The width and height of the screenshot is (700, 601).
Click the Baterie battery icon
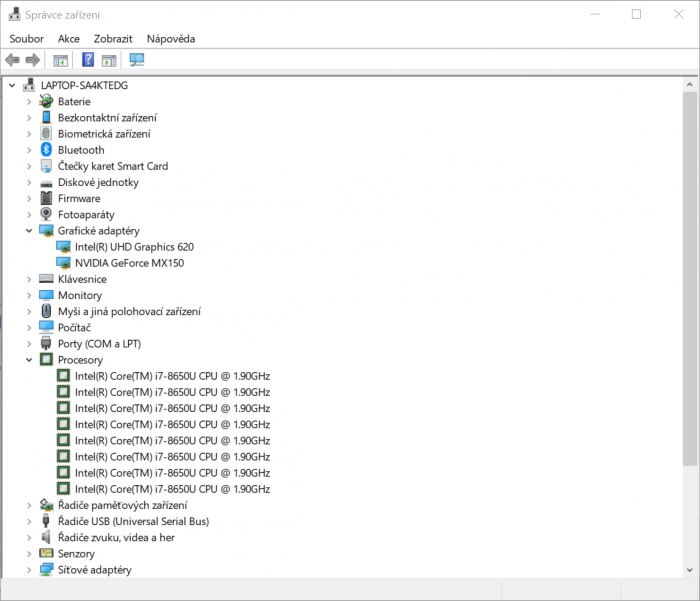(x=46, y=101)
